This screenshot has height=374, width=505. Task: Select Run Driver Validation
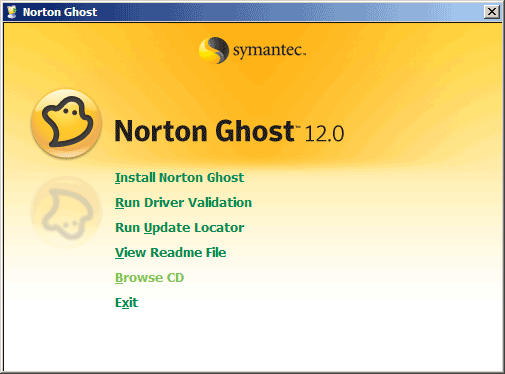(183, 203)
